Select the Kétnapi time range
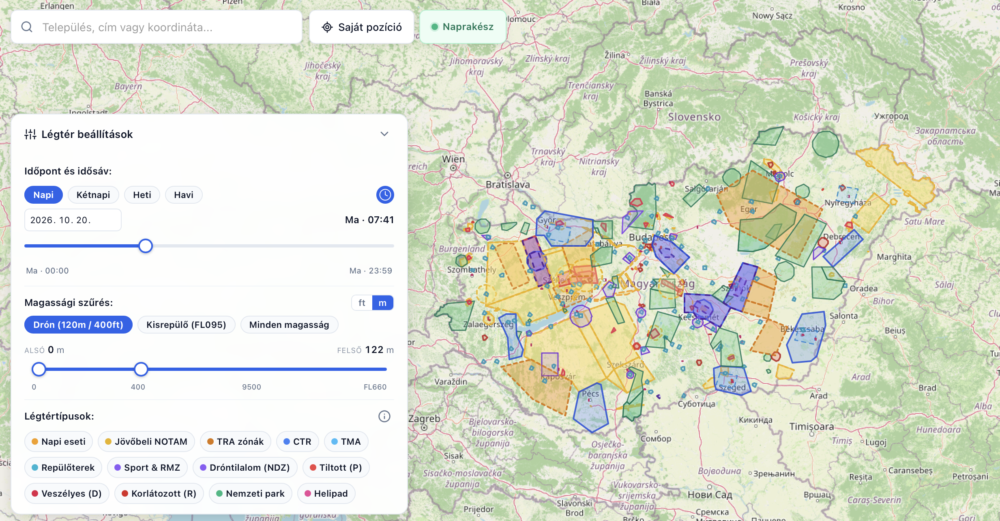The image size is (1000, 521). 93,194
